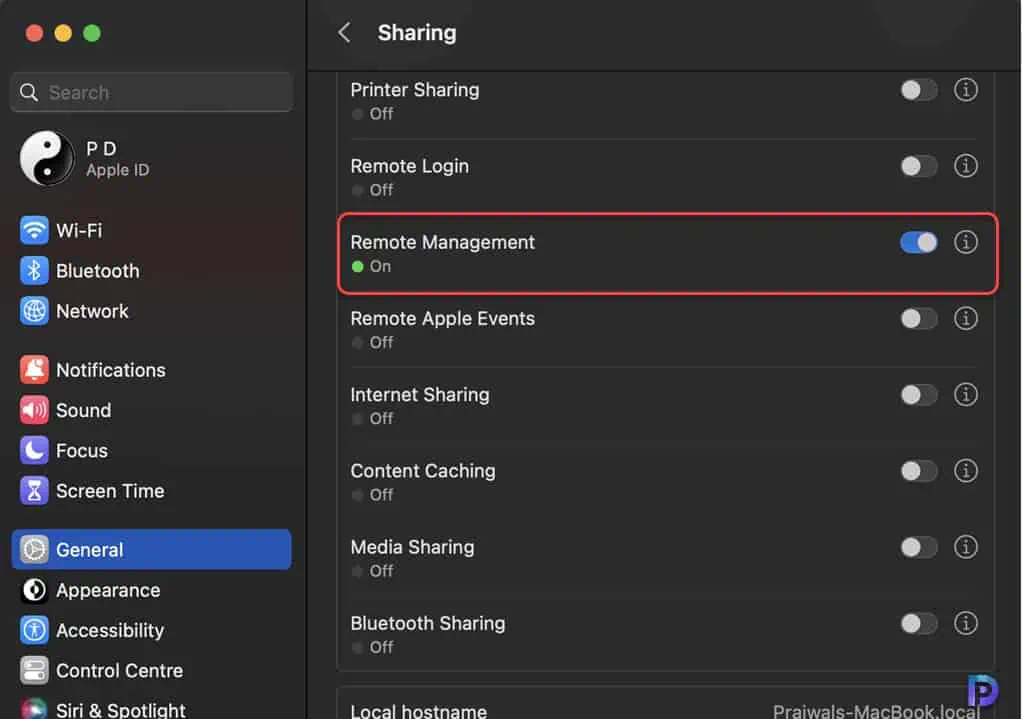This screenshot has width=1022, height=719.
Task: Click the Local hostname label
Action: point(418,711)
